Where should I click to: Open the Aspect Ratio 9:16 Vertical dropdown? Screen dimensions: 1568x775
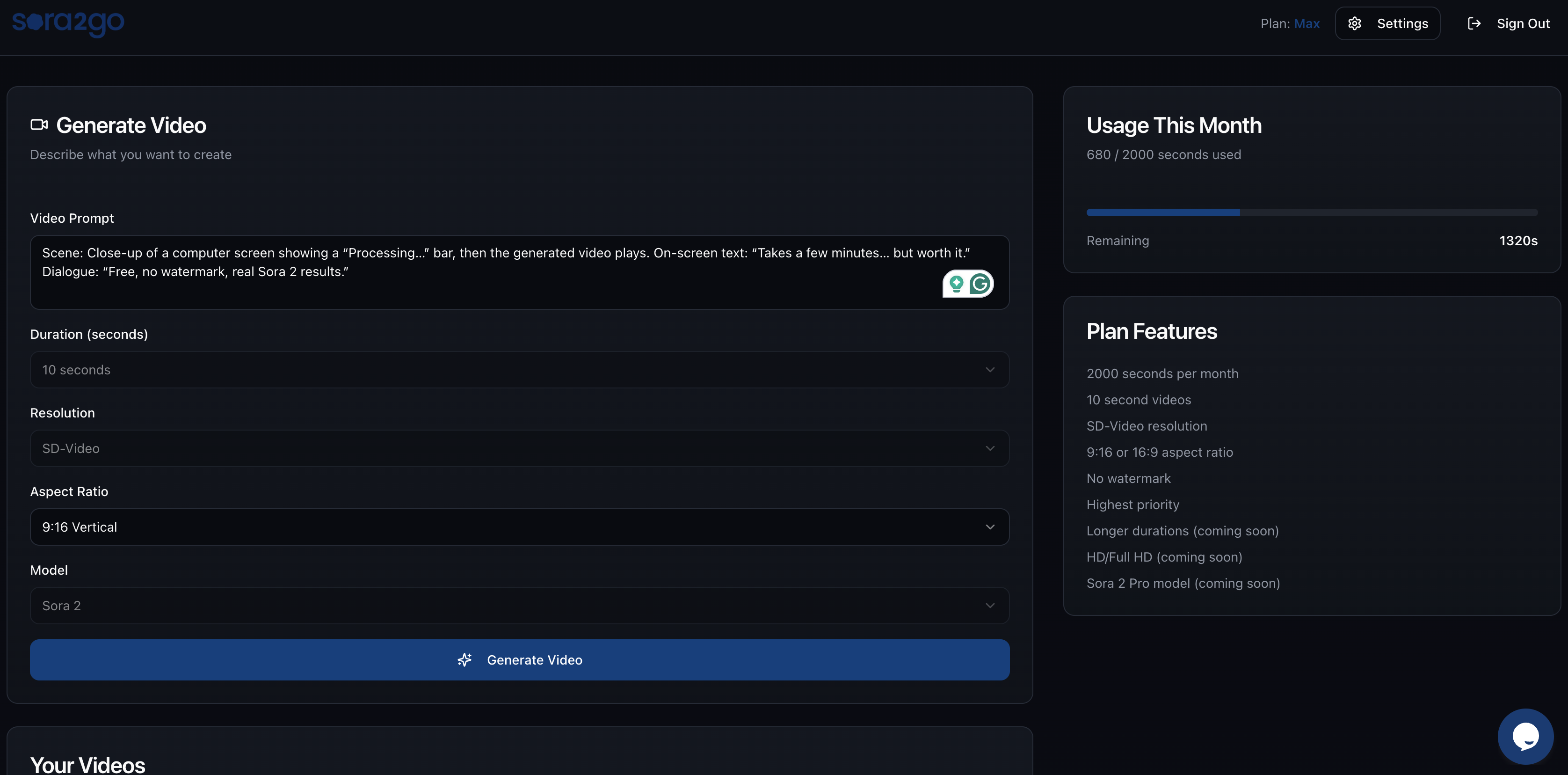point(519,526)
